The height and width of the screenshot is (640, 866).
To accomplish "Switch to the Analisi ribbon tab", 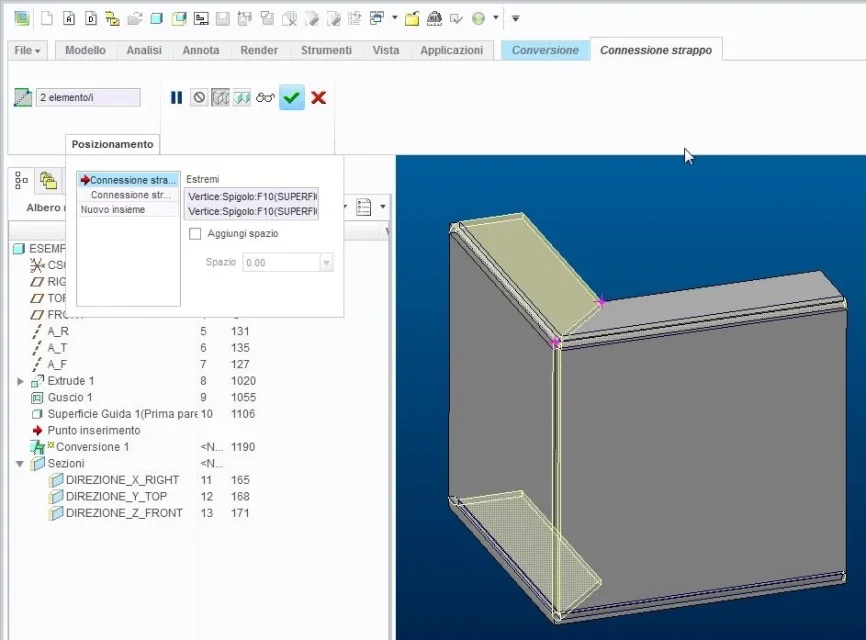I will point(145,50).
